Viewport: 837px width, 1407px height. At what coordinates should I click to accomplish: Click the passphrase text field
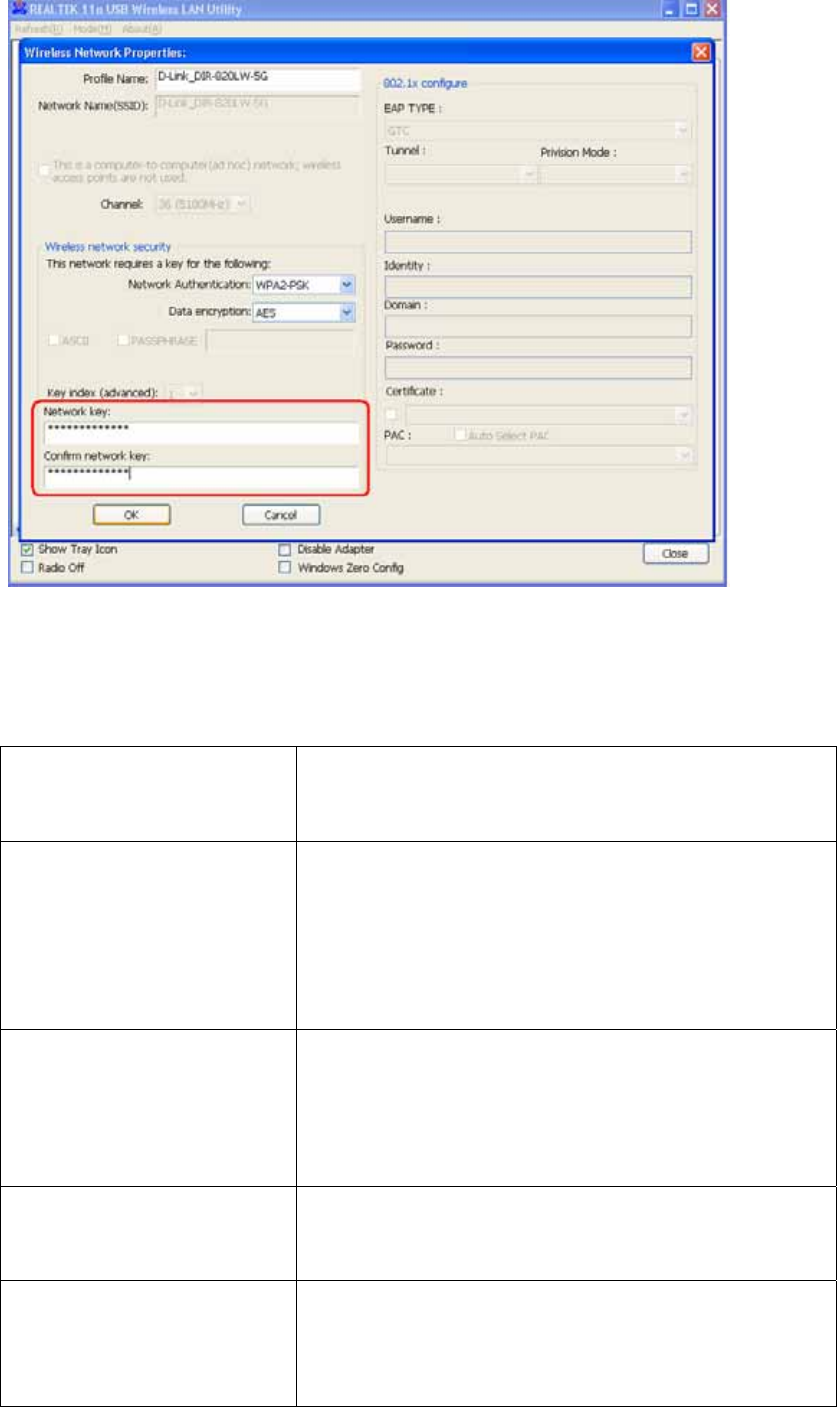[281, 342]
